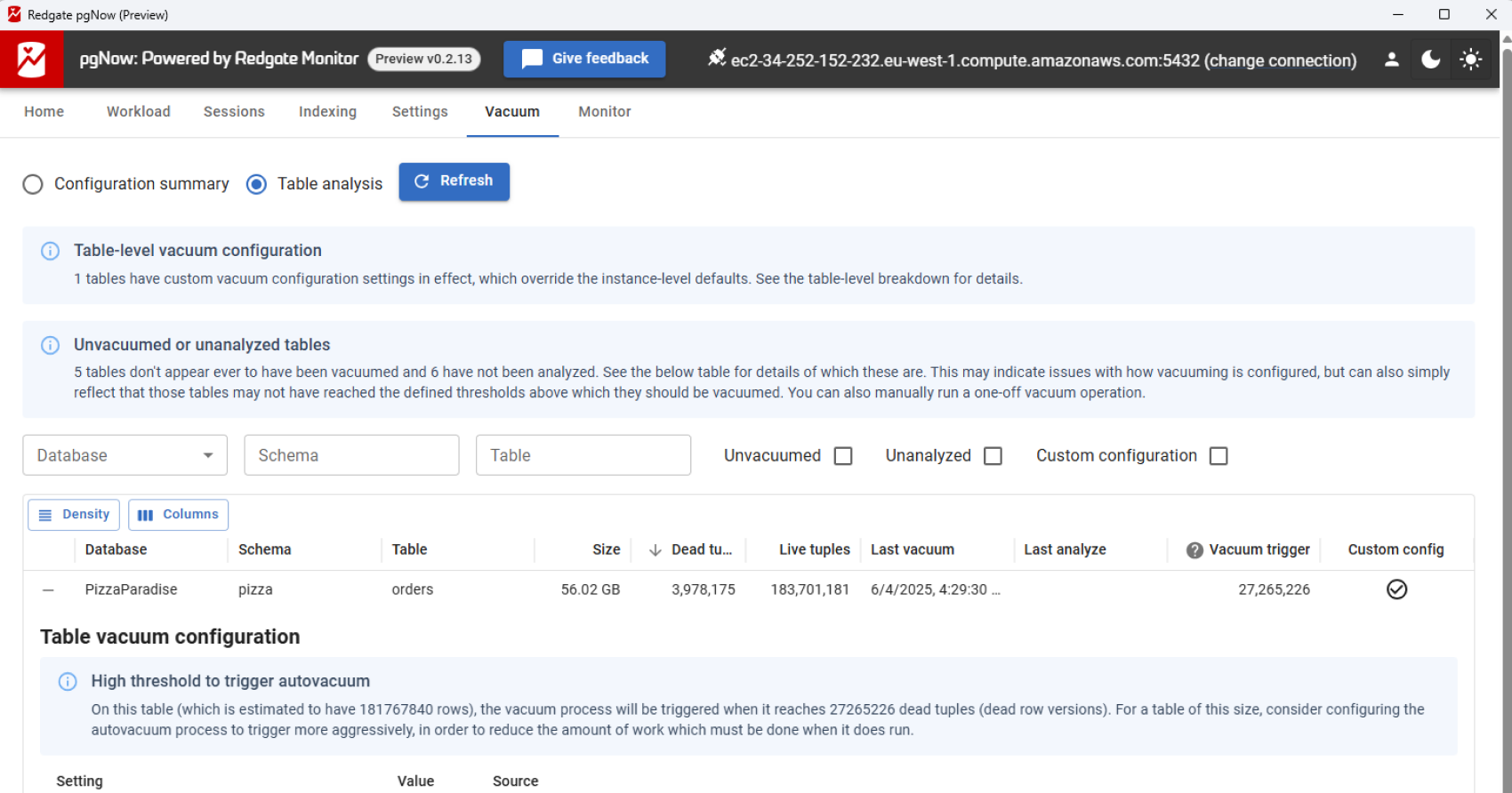Viewport: 1512px width, 793px height.
Task: Switch to dark mode moon icon
Action: click(1431, 60)
